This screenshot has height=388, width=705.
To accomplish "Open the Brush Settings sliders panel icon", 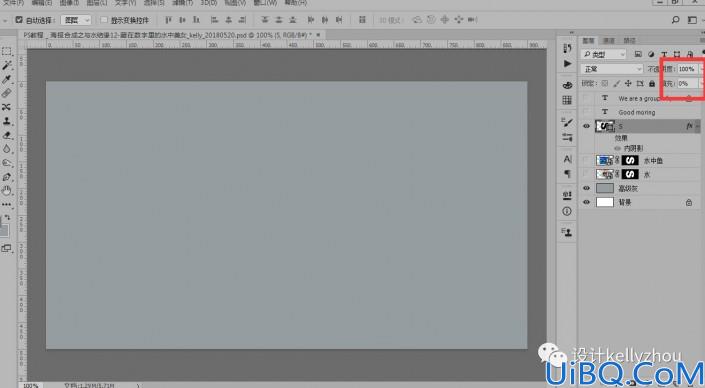I will [x=567, y=137].
